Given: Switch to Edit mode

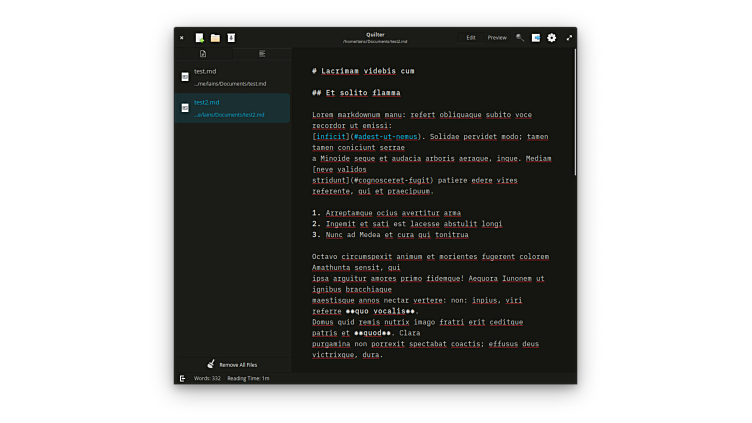Looking at the screenshot, I should [x=471, y=38].
